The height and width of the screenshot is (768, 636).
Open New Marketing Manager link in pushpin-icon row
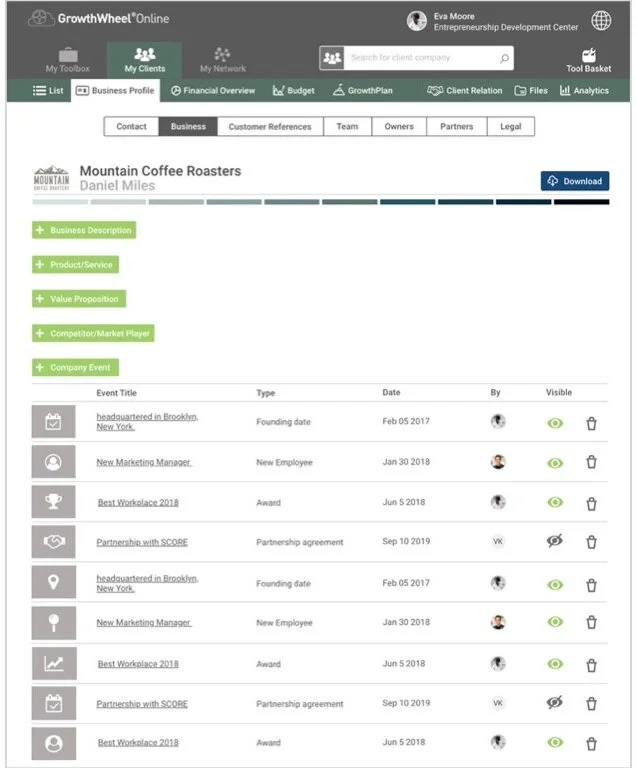click(x=144, y=623)
